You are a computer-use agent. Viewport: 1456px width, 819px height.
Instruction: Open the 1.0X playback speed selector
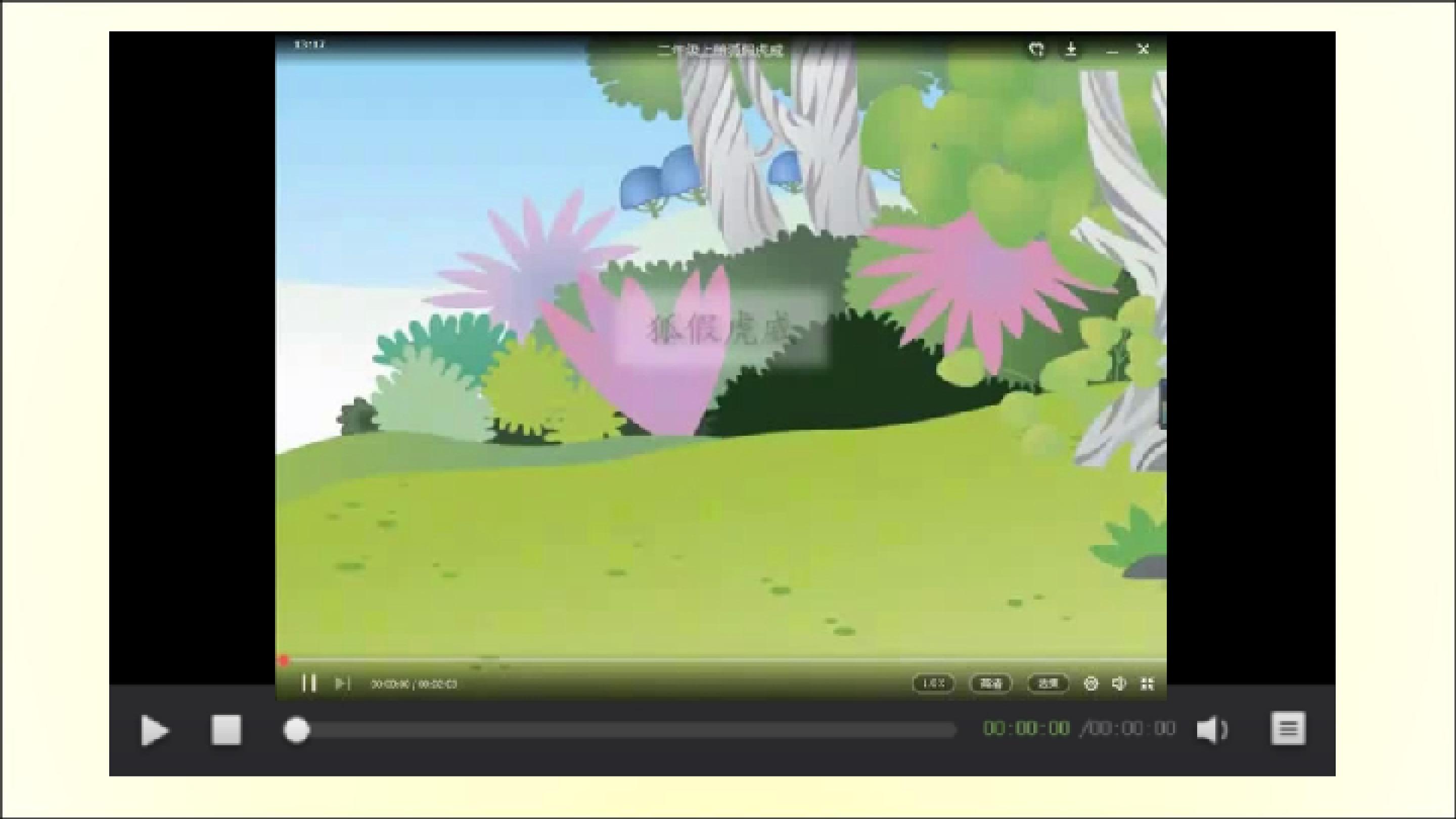[933, 684]
